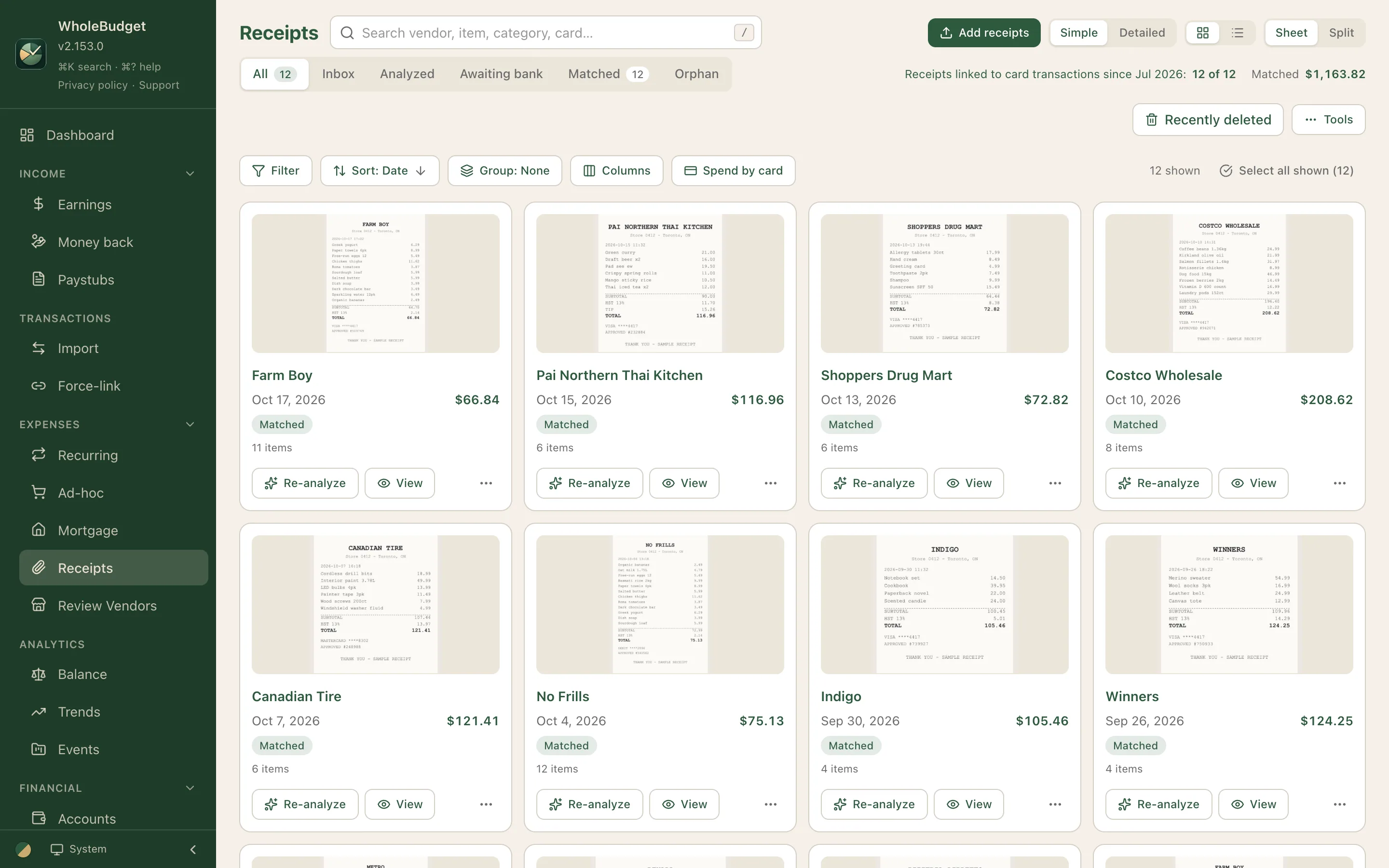View the Pai Northern Thai Kitchen receipt
This screenshot has width=1389, height=868.
[x=684, y=483]
